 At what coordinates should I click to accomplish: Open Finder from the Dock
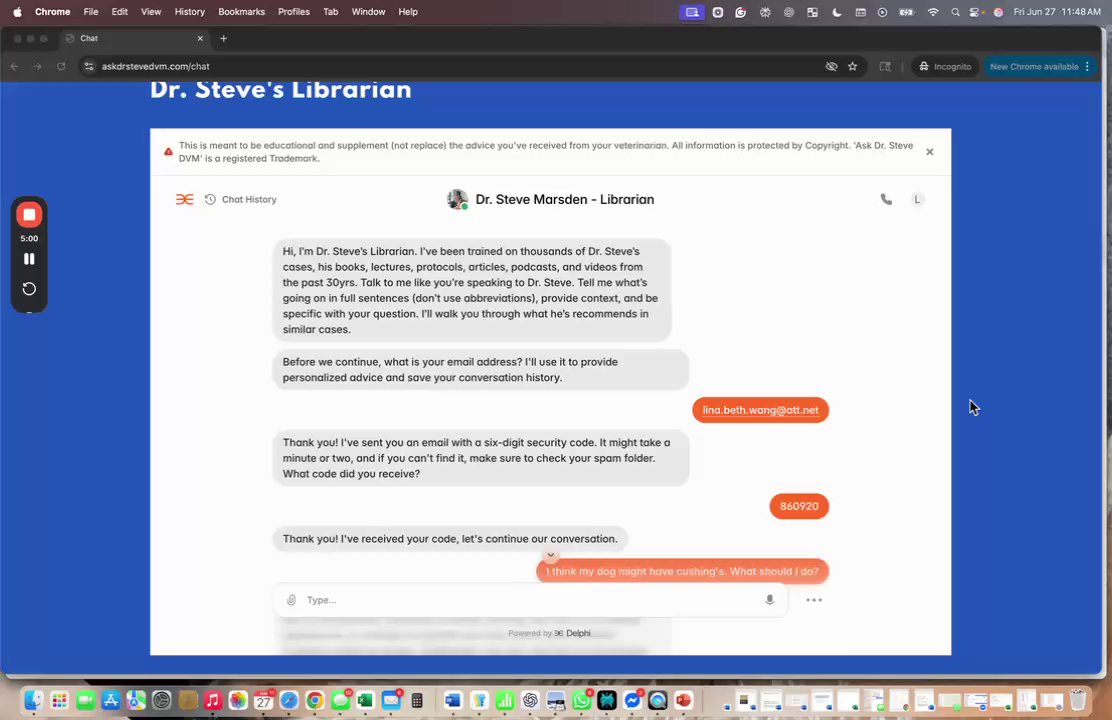pos(33,701)
